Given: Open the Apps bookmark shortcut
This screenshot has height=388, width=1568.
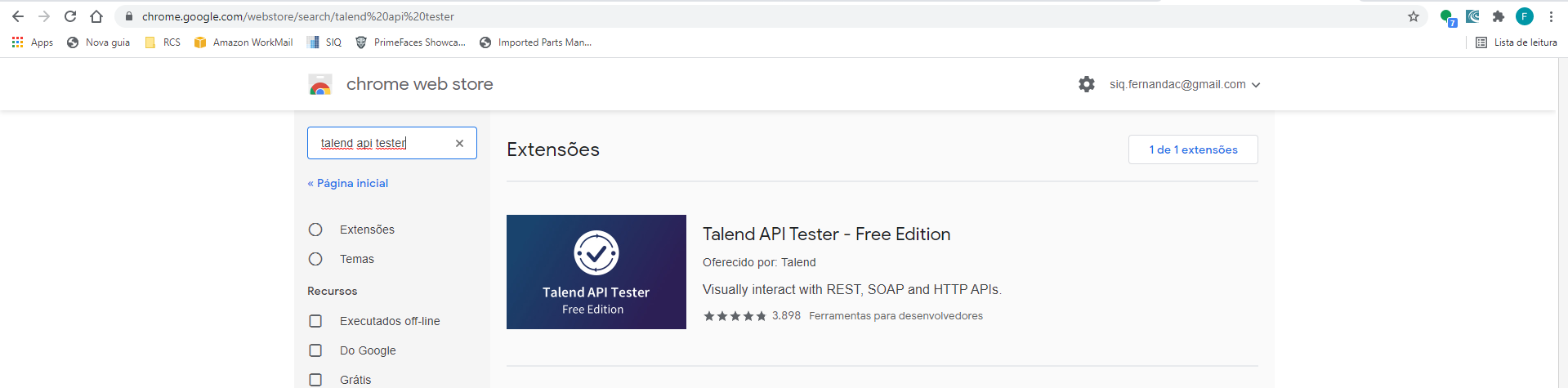Looking at the screenshot, I should click(33, 42).
